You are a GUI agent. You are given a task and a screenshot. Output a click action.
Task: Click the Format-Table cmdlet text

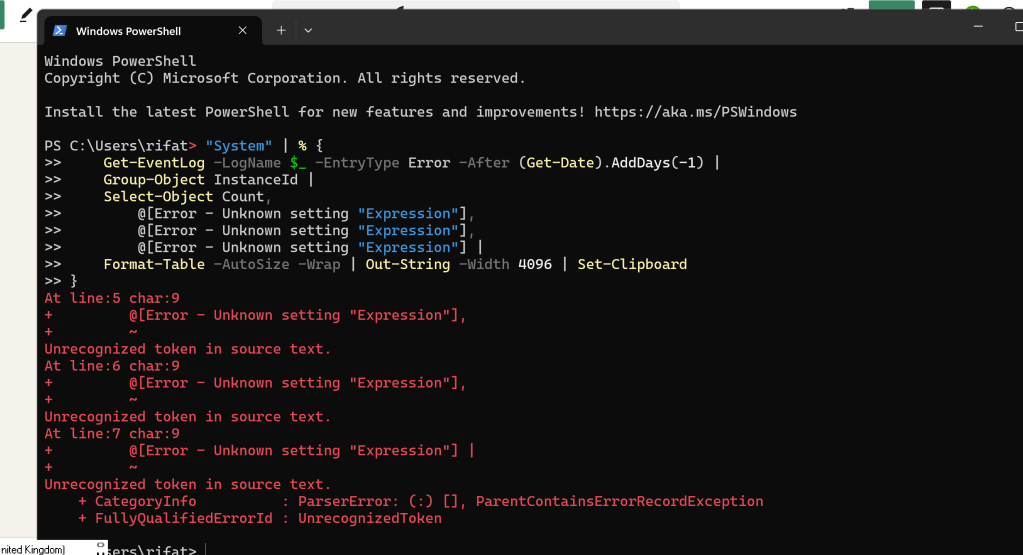154,264
